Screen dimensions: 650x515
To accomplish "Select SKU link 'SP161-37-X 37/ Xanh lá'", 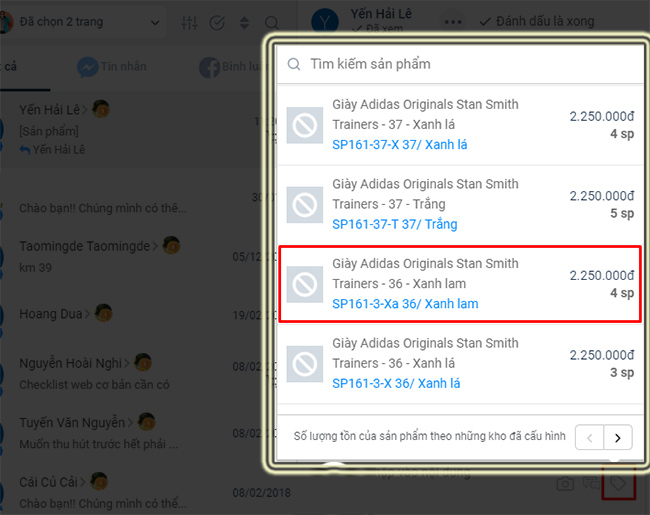I will point(400,145).
